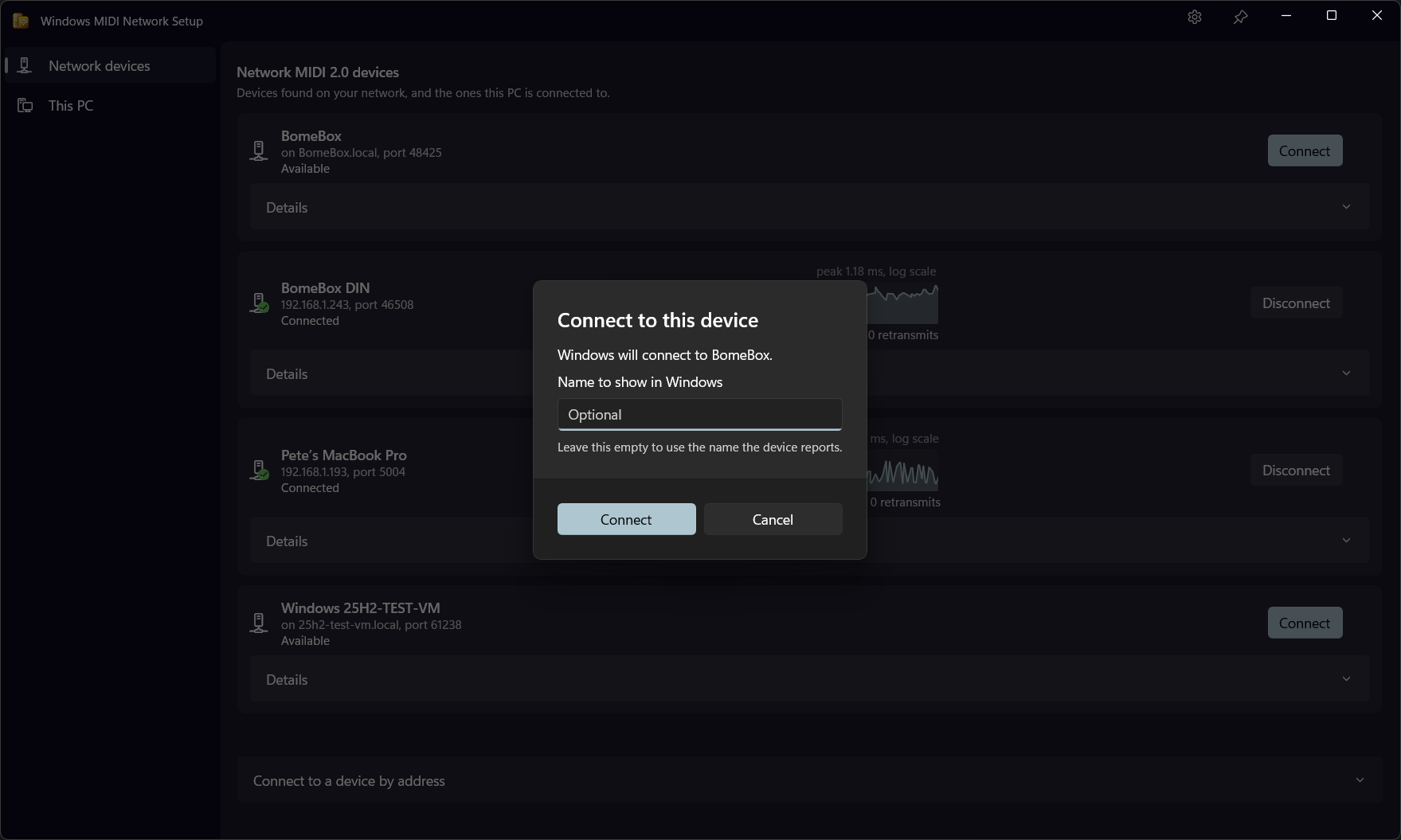Click the 0 retransmits label for BomeBox DIN

pos(903,334)
